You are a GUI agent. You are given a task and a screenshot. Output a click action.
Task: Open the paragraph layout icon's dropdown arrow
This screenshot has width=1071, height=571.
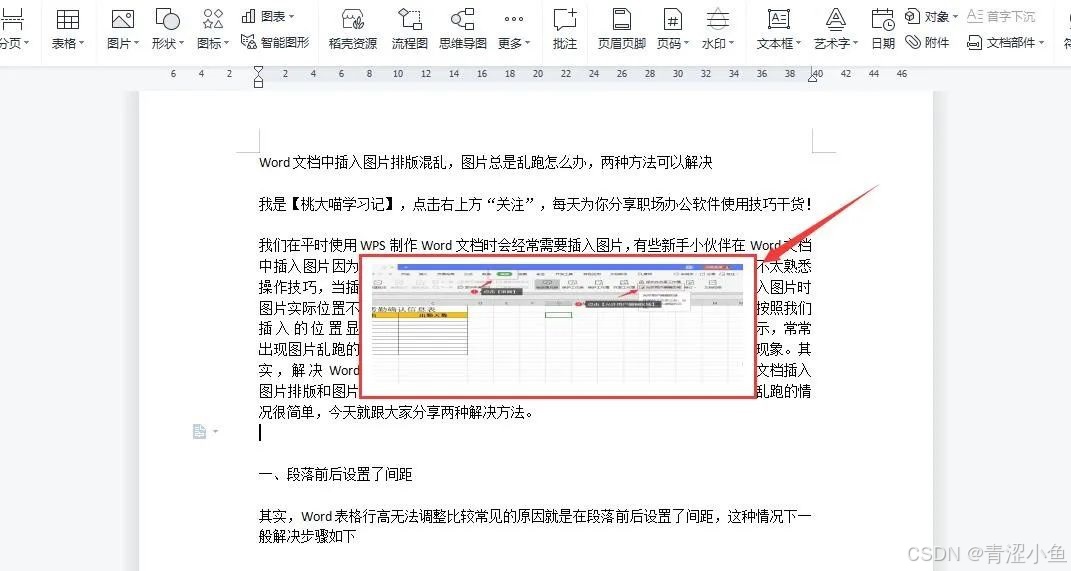tap(216, 431)
